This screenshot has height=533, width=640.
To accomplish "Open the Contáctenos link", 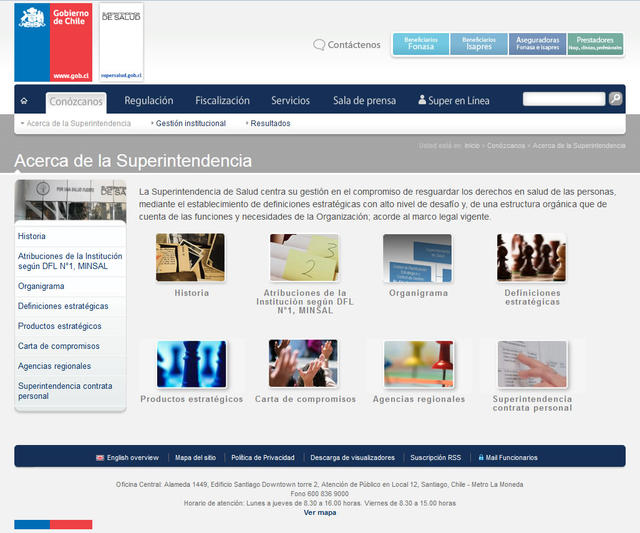I will click(x=347, y=45).
